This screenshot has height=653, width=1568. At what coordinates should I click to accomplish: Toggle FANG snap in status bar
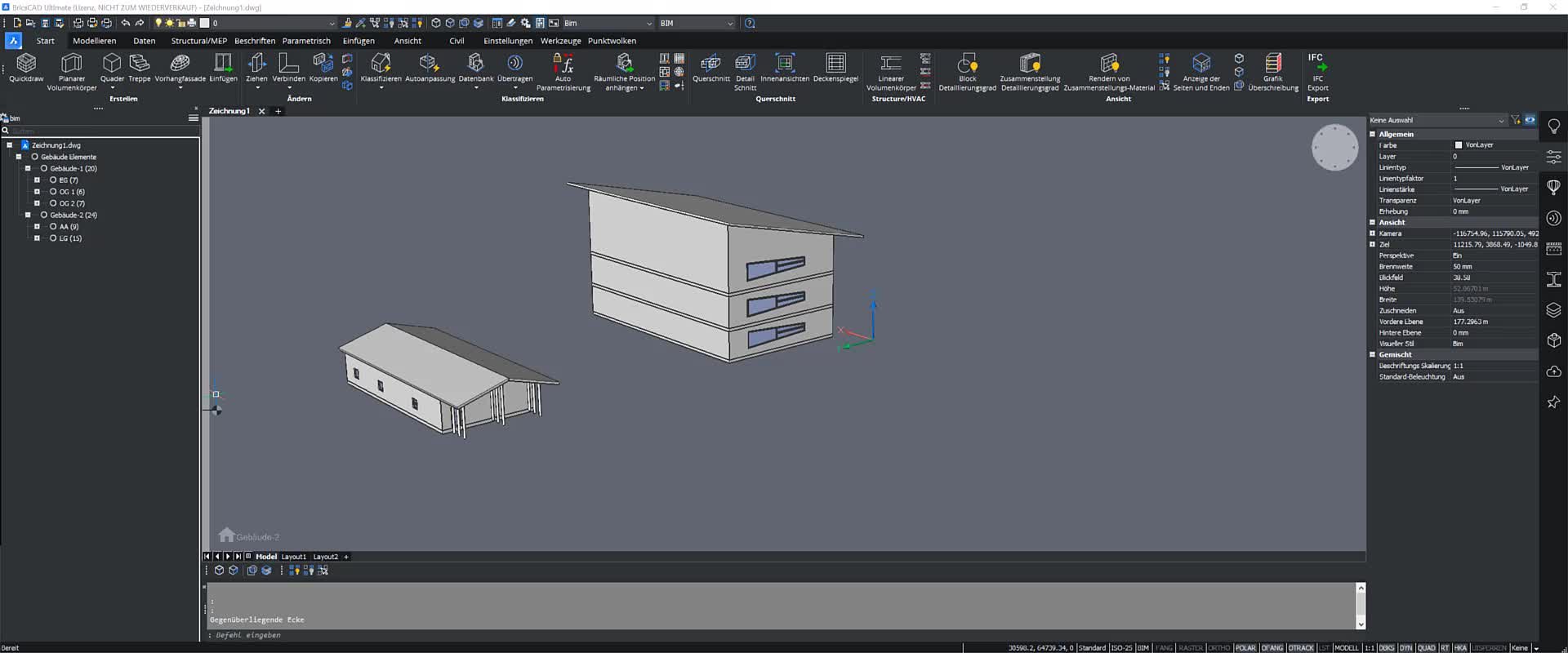1164,647
